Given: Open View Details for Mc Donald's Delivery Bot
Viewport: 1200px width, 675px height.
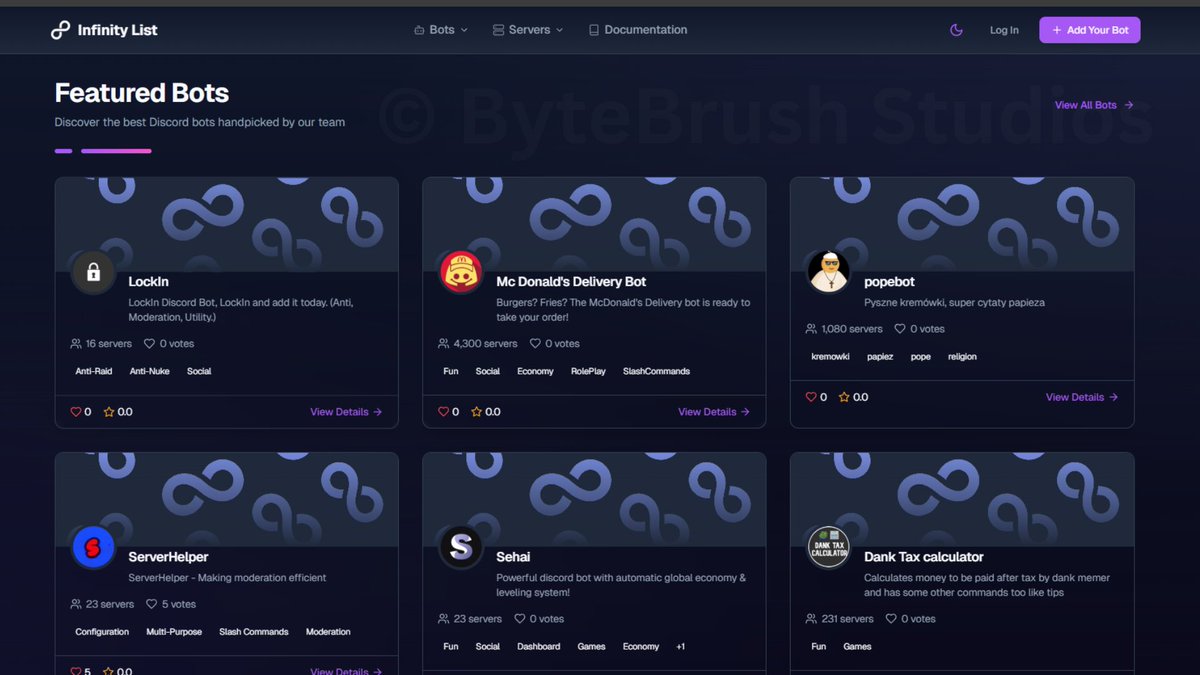Looking at the screenshot, I should 714,412.
